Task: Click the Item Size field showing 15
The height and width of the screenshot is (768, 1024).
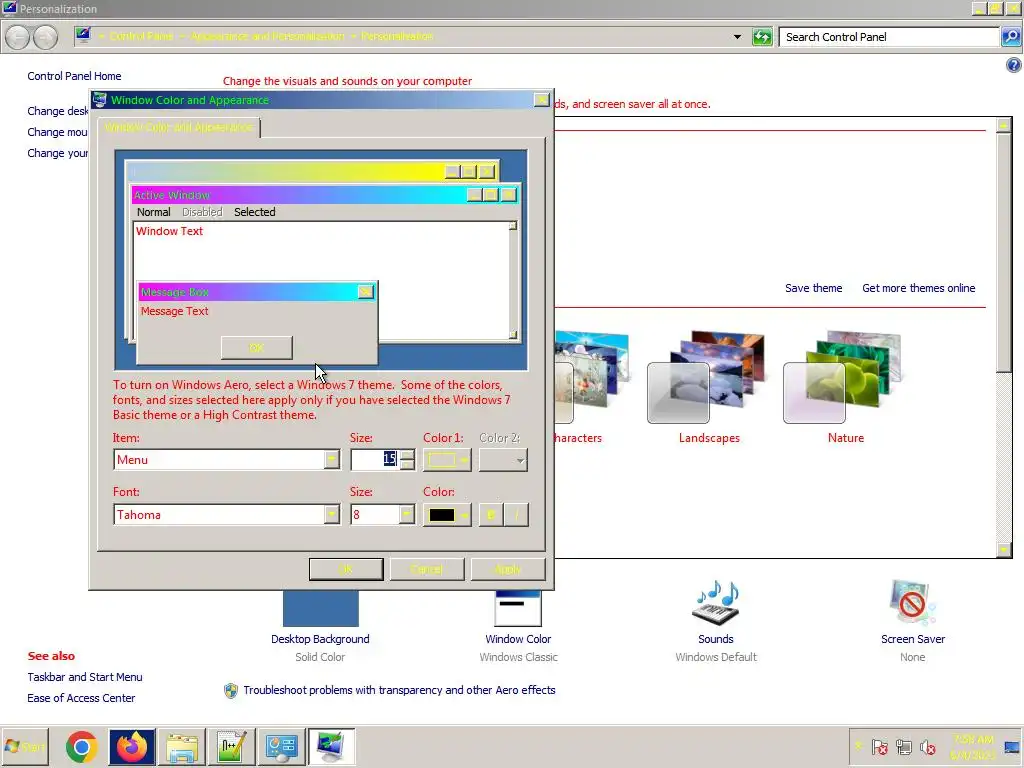Action: pyautogui.click(x=375, y=459)
